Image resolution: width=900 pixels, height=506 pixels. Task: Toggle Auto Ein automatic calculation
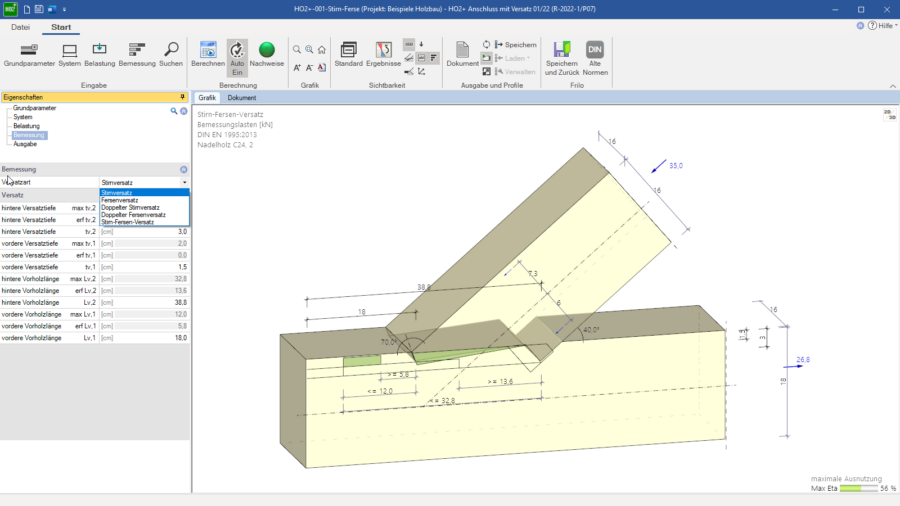coord(237,53)
